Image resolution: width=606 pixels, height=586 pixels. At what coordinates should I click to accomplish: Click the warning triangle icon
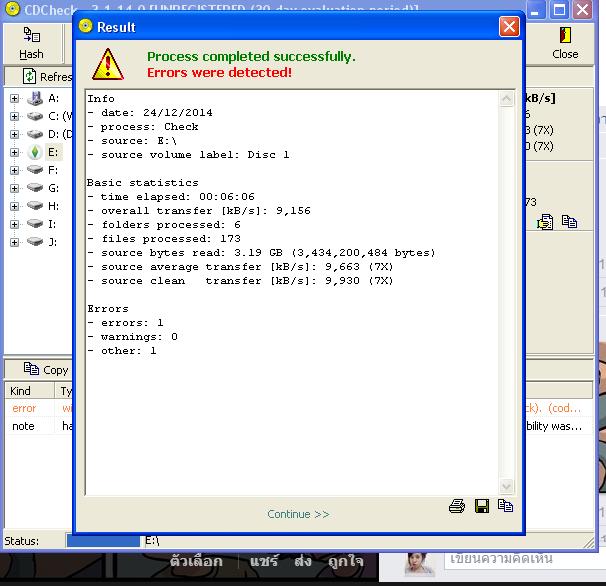click(108, 64)
